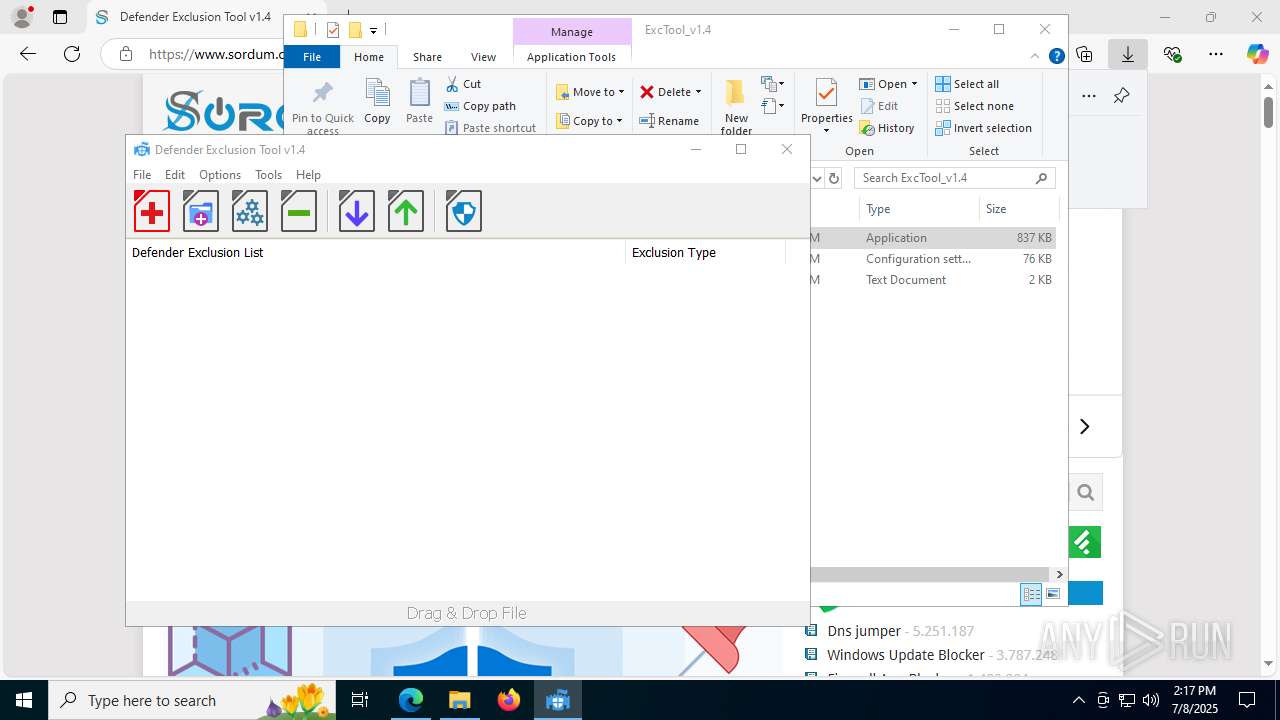
Task: Collapse the Explorer ribbon with the chevron
Action: 1036,56
